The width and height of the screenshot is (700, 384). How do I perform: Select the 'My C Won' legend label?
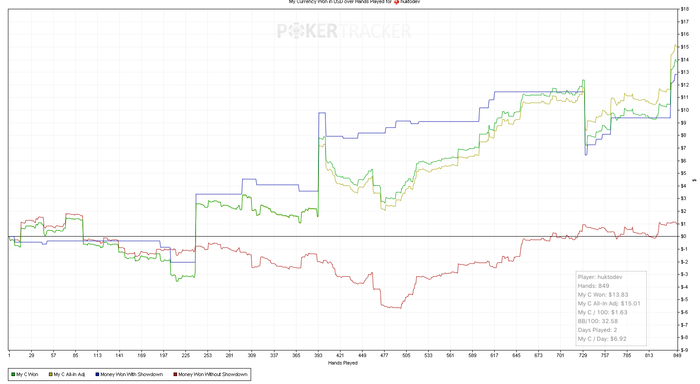[27, 374]
